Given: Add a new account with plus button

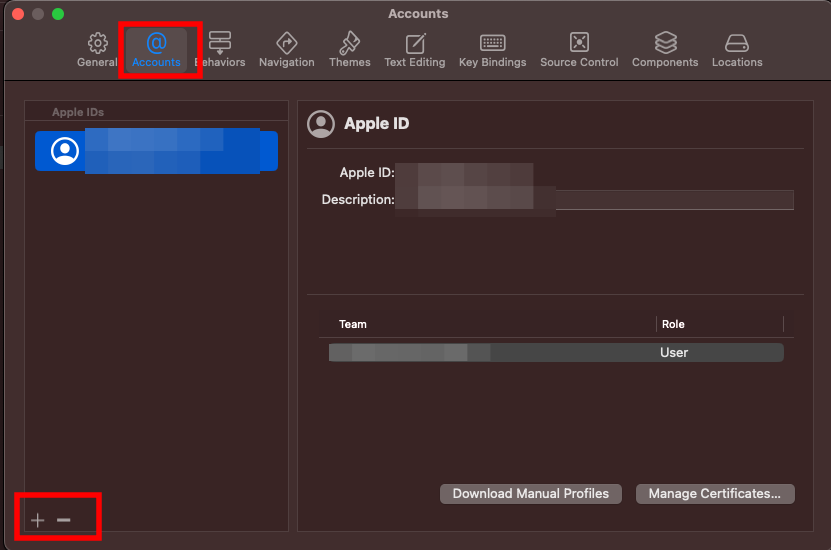Looking at the screenshot, I should tap(38, 520).
